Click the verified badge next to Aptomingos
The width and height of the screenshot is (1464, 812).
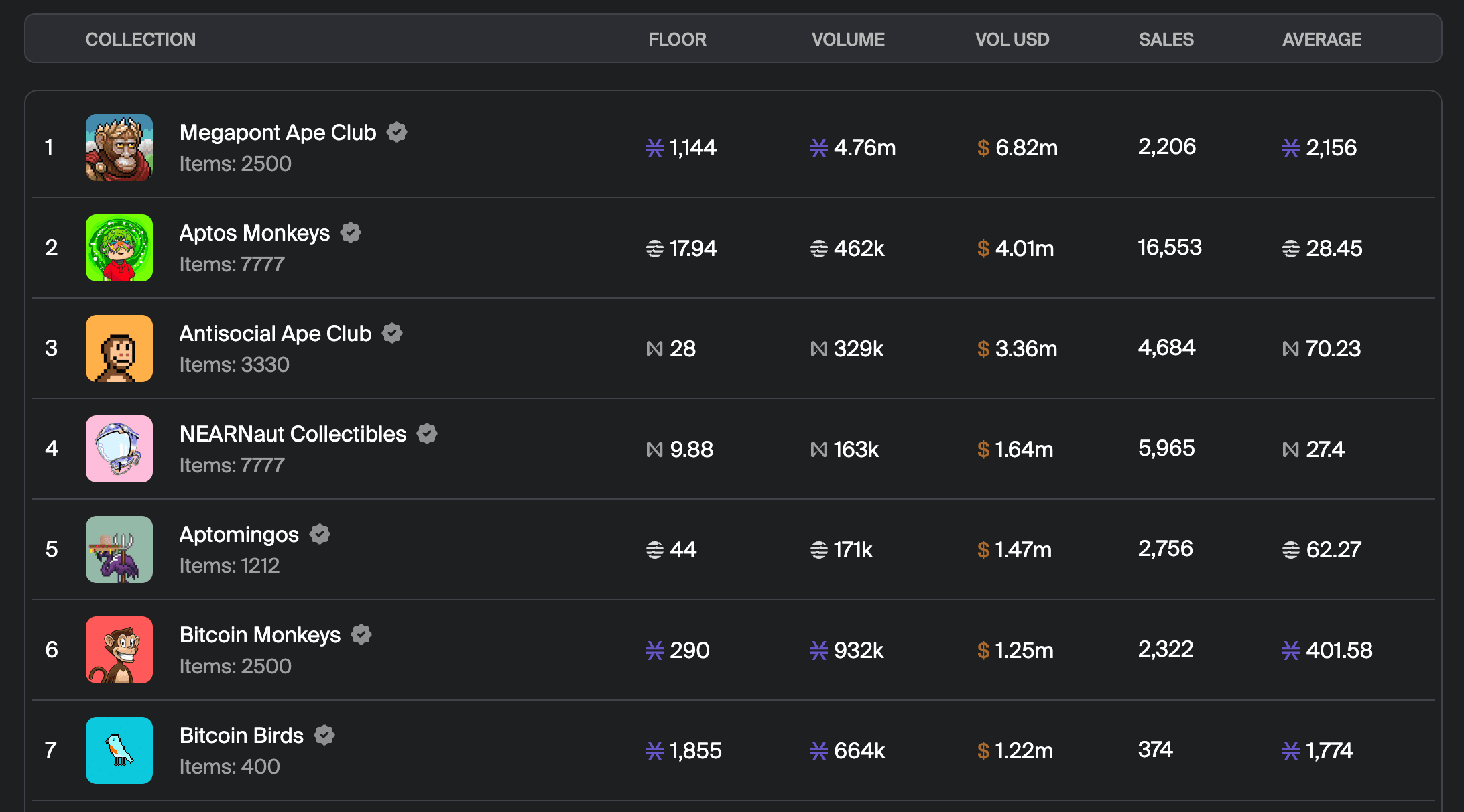320,534
